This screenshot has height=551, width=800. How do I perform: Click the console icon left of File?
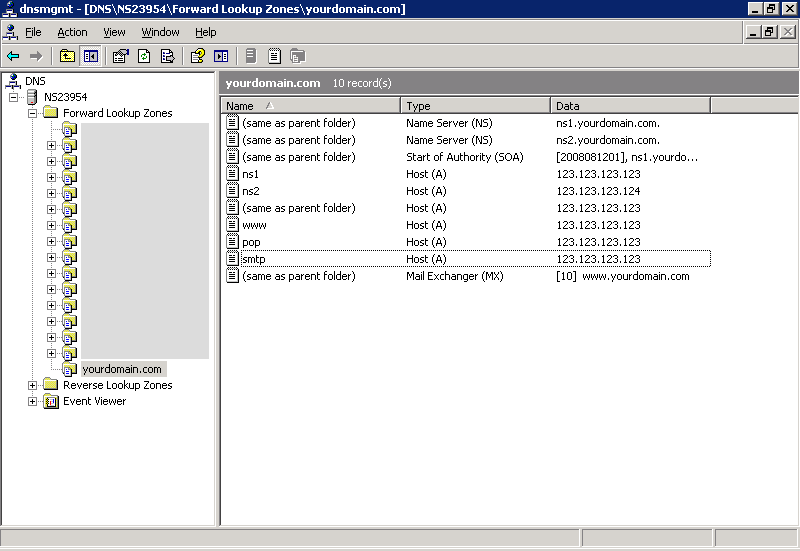click(x=11, y=32)
